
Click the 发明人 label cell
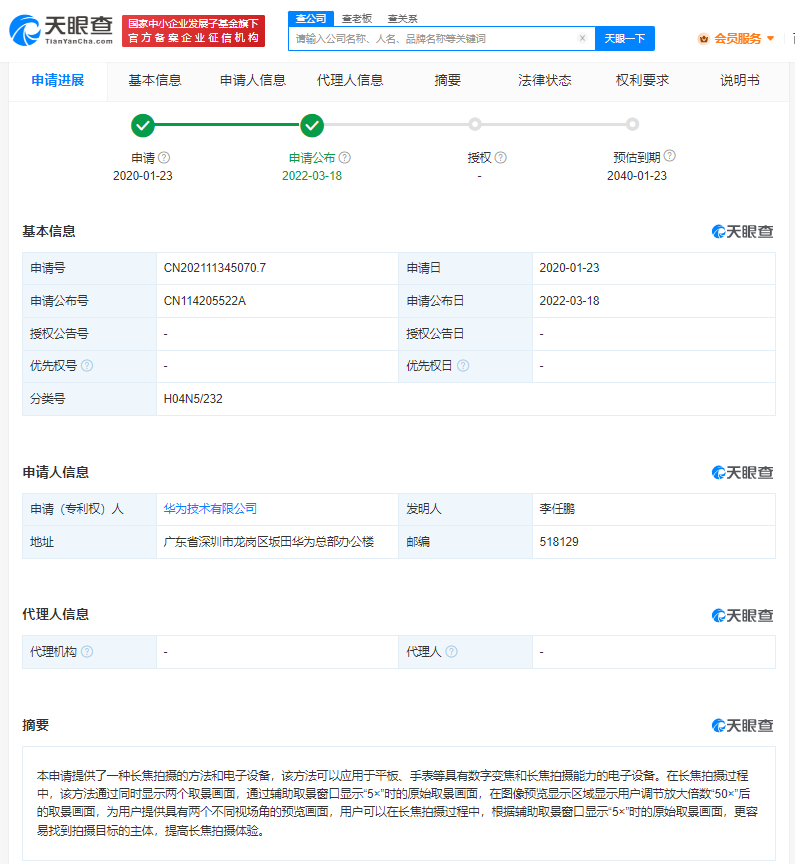point(466,509)
